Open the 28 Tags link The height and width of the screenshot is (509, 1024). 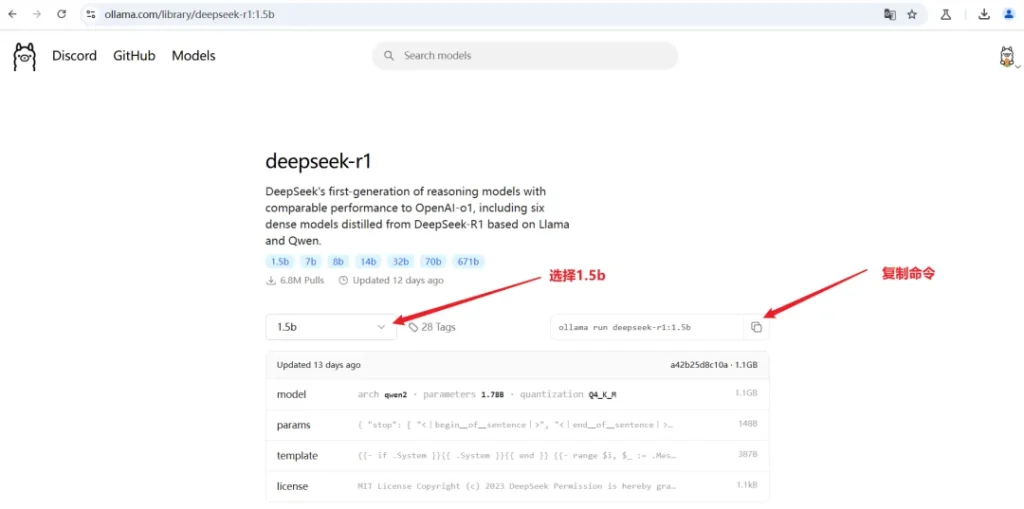click(x=438, y=327)
